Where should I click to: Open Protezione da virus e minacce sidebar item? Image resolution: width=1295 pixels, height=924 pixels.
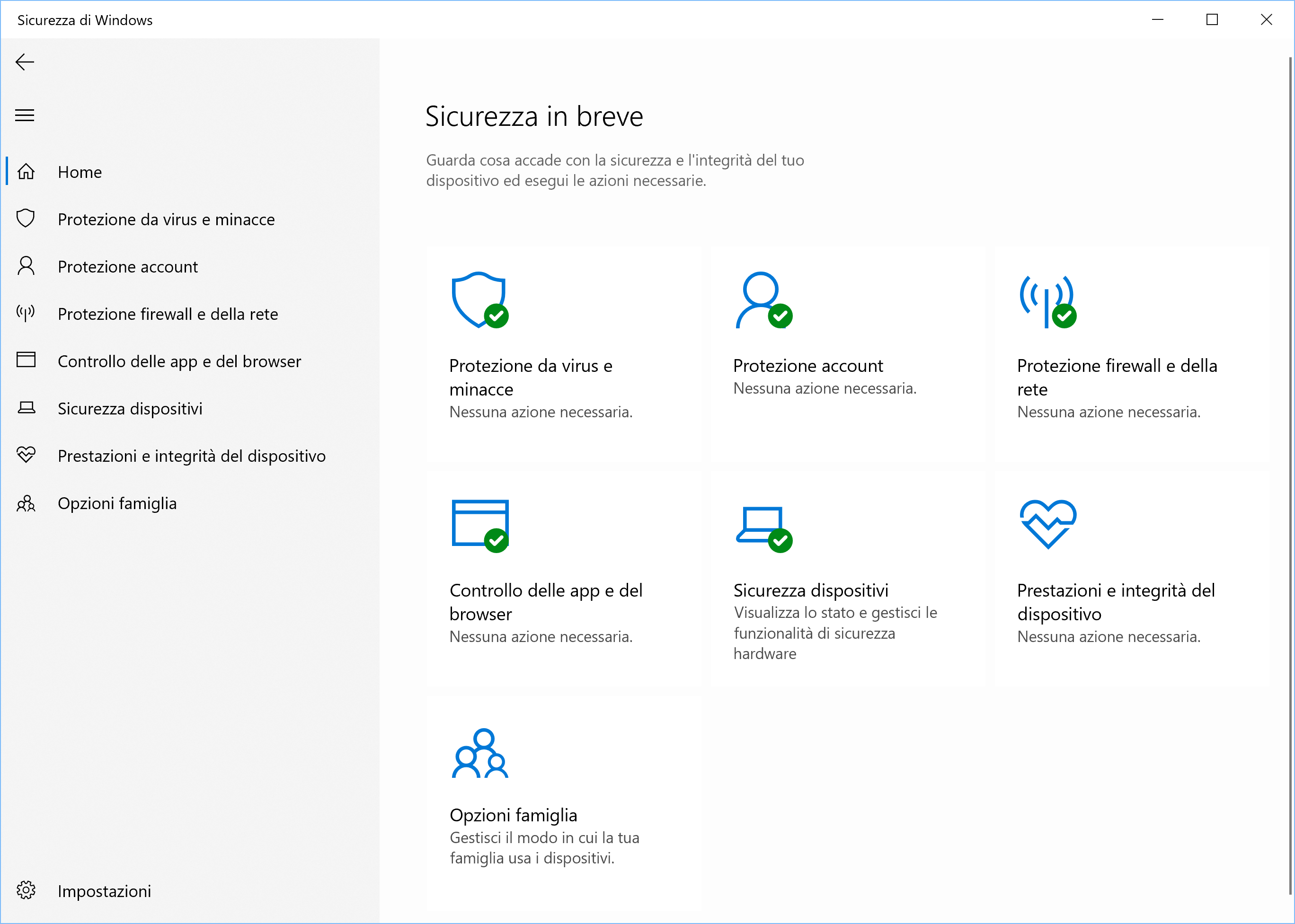pyautogui.click(x=190, y=219)
